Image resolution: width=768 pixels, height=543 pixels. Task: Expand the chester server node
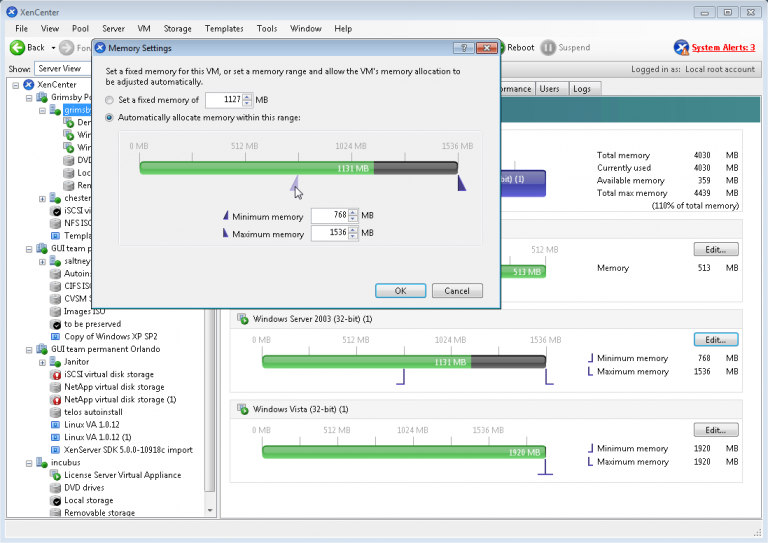[42, 198]
